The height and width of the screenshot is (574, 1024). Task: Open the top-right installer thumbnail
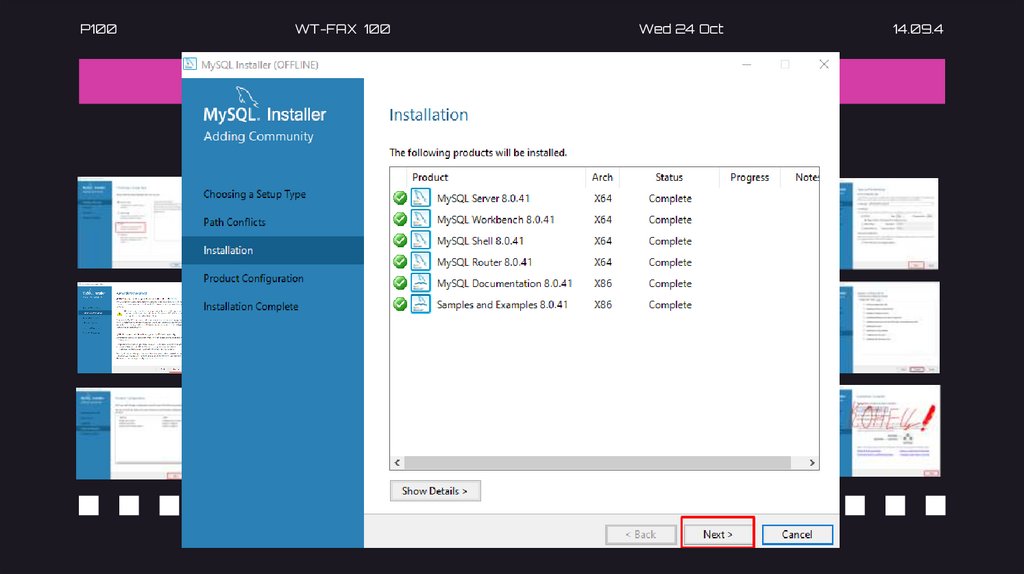click(x=889, y=223)
